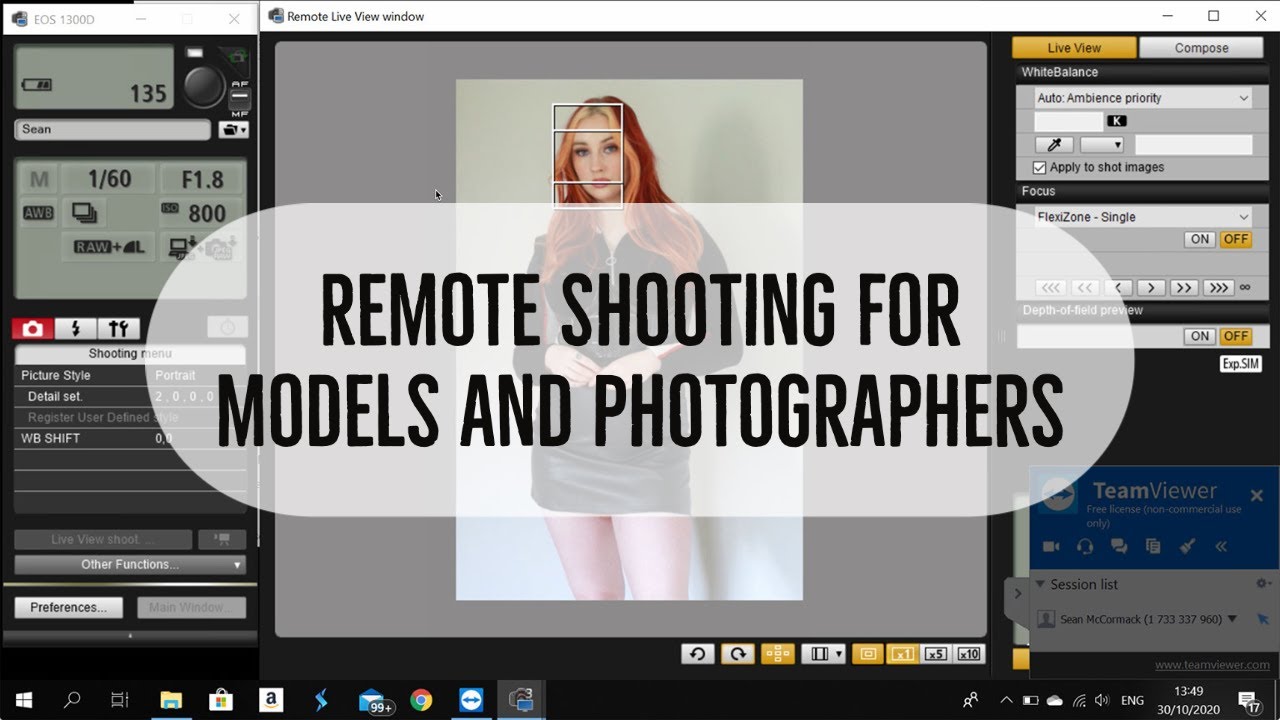Open File Explorer from the taskbar

pyautogui.click(x=171, y=700)
